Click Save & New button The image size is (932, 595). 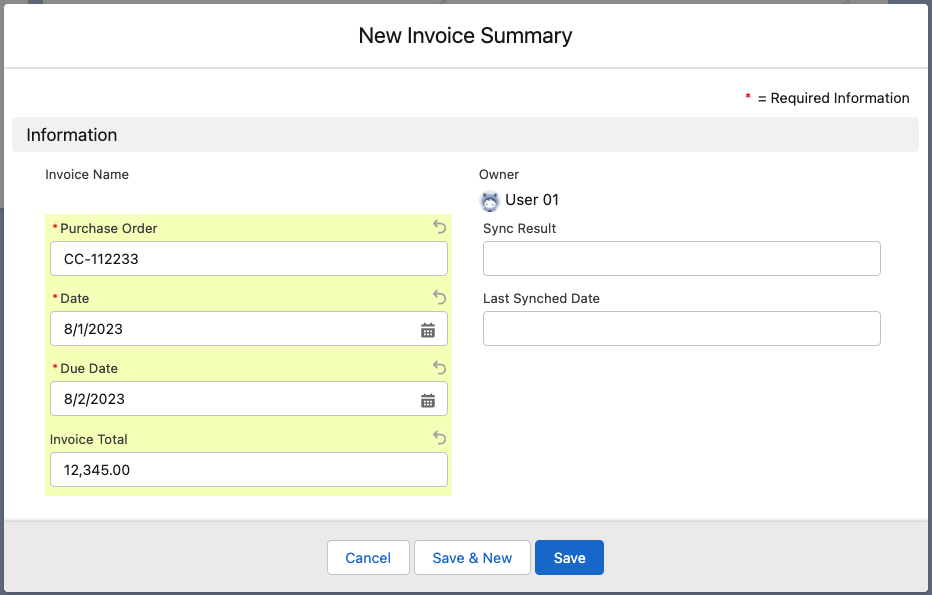472,558
